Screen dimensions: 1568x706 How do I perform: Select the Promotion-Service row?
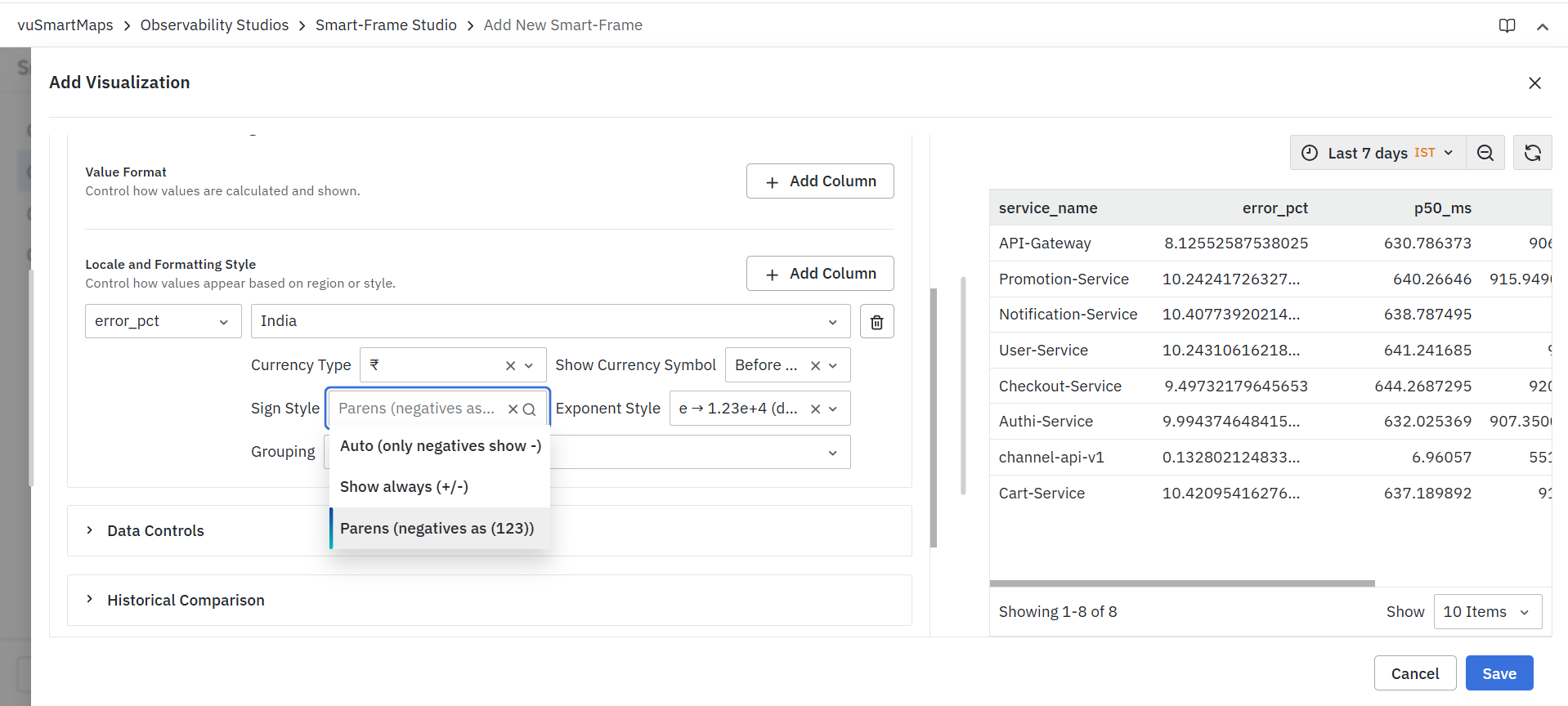(x=1270, y=279)
